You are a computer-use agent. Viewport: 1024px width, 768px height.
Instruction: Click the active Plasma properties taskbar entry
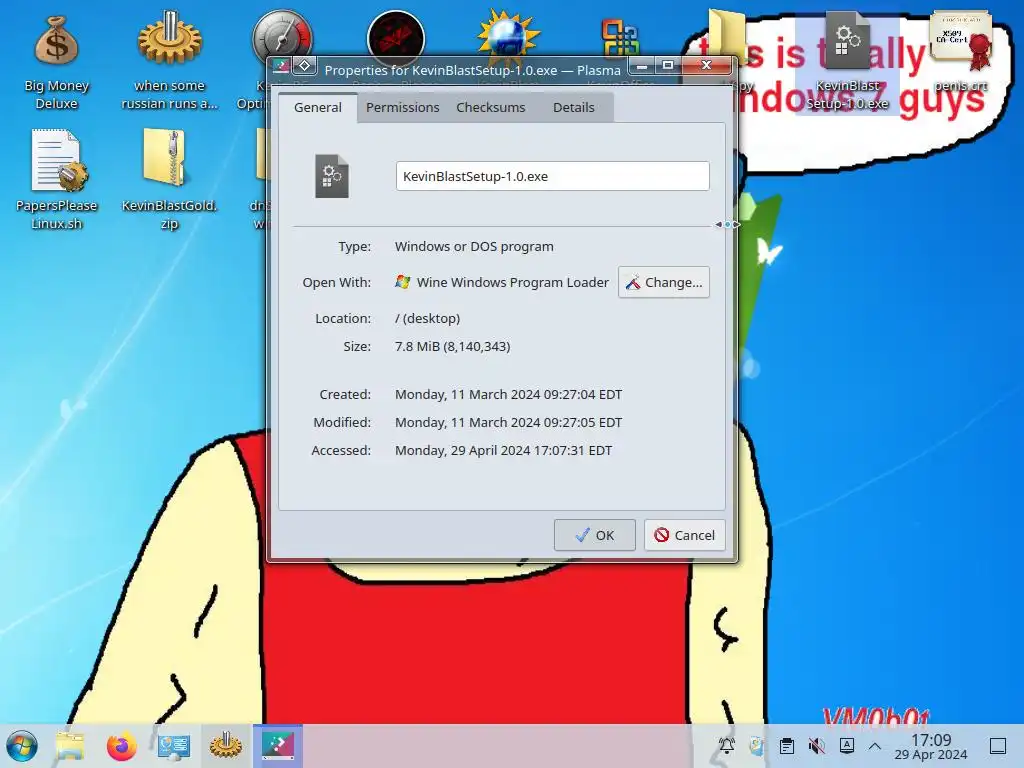click(278, 746)
